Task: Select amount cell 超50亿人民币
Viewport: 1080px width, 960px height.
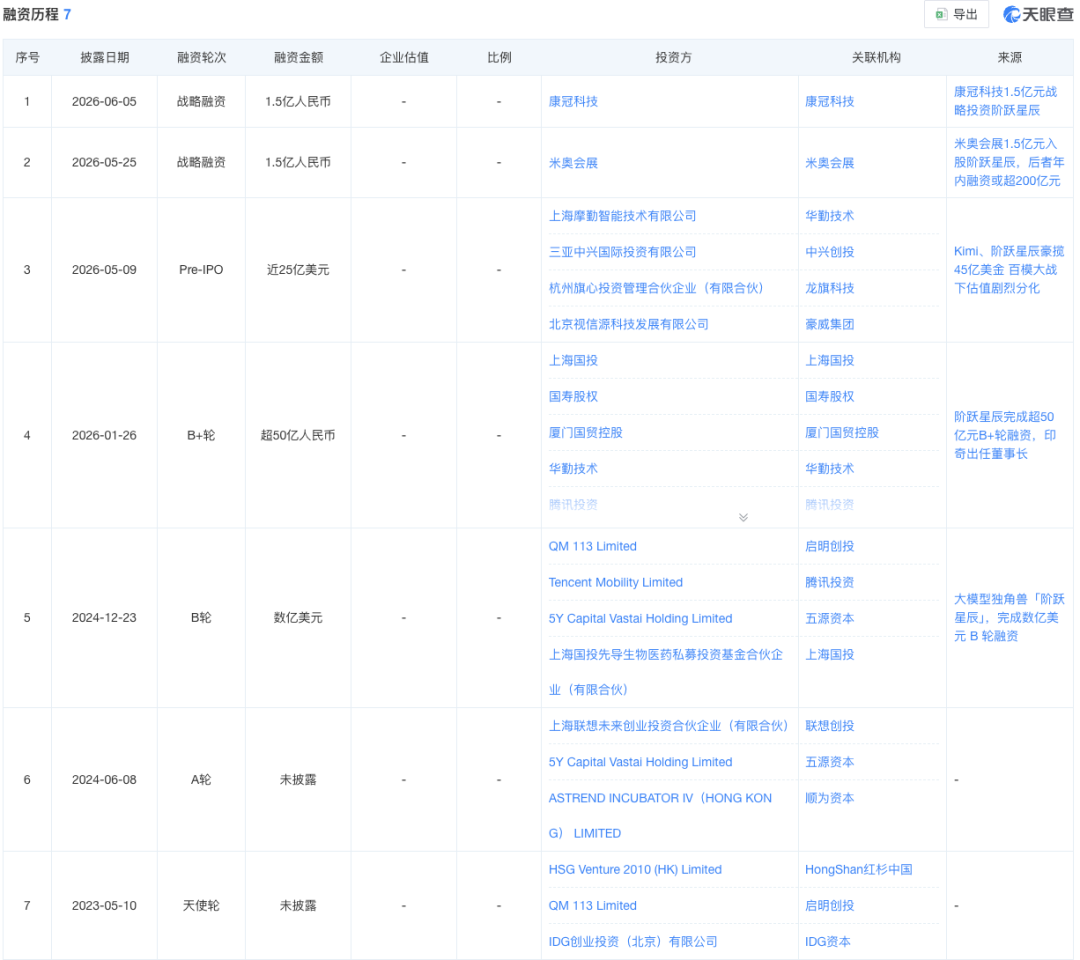Action: point(298,435)
